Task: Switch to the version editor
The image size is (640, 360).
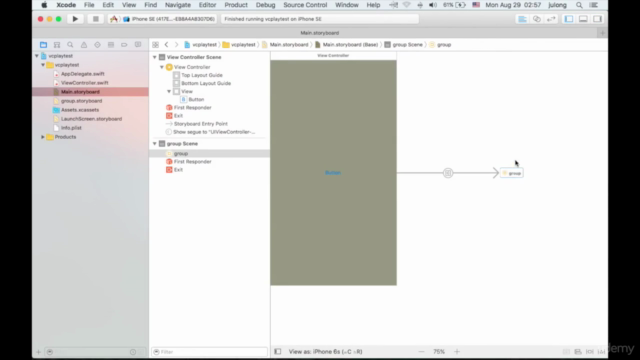Action: click(x=551, y=19)
